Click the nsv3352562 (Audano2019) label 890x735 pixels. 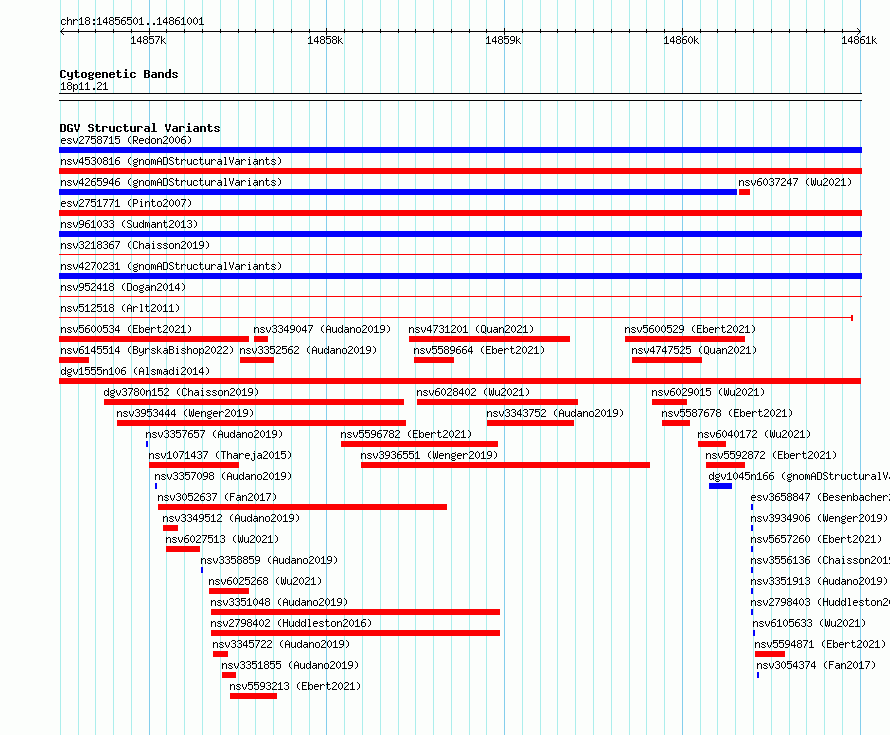tap(308, 350)
